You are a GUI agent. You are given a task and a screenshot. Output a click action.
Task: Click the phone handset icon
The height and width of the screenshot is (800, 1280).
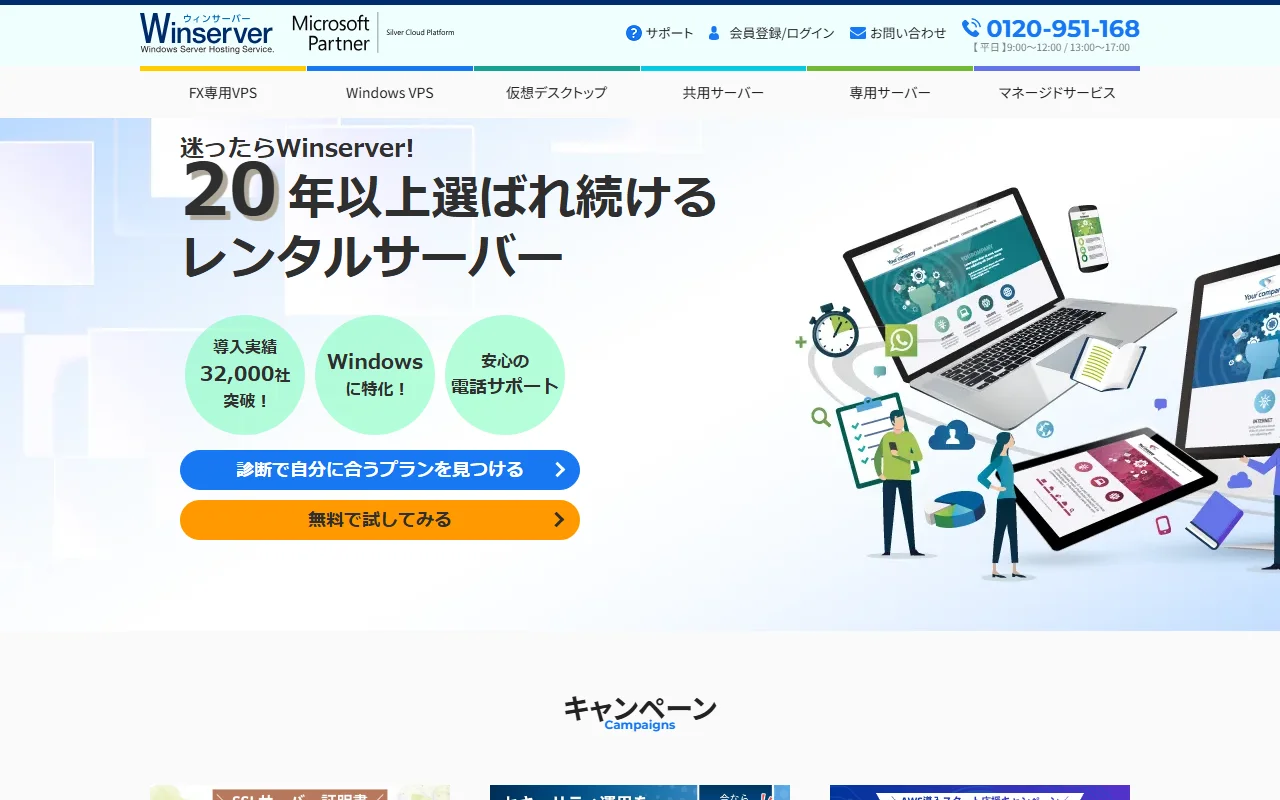tap(971, 28)
